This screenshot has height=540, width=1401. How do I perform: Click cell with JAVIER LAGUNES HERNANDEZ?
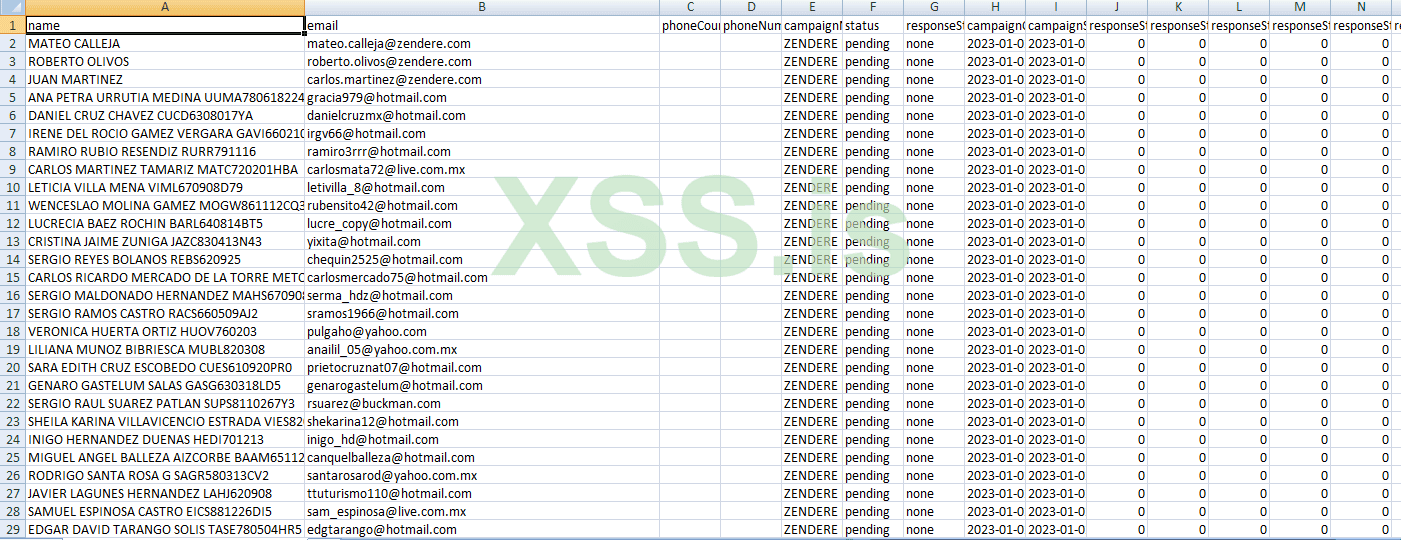click(x=165, y=493)
